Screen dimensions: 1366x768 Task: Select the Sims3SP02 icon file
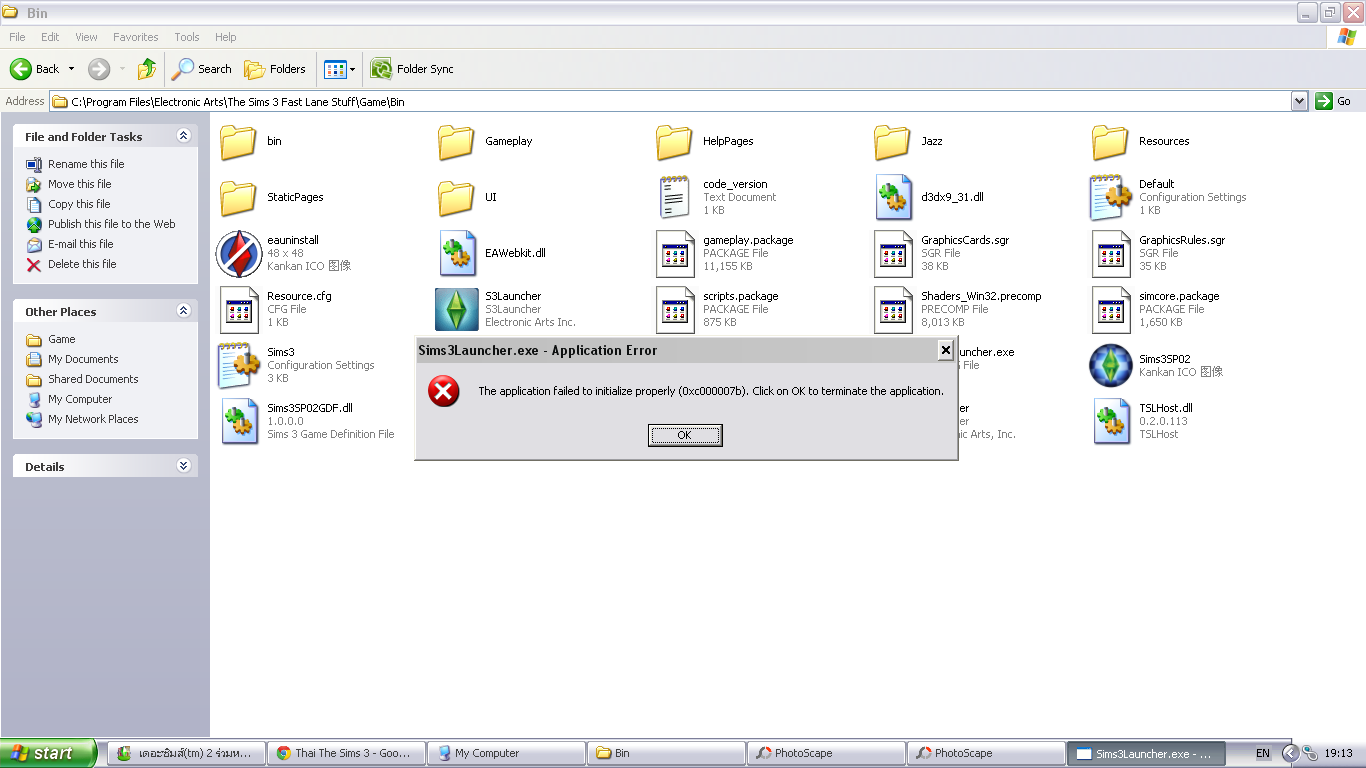click(1110, 365)
